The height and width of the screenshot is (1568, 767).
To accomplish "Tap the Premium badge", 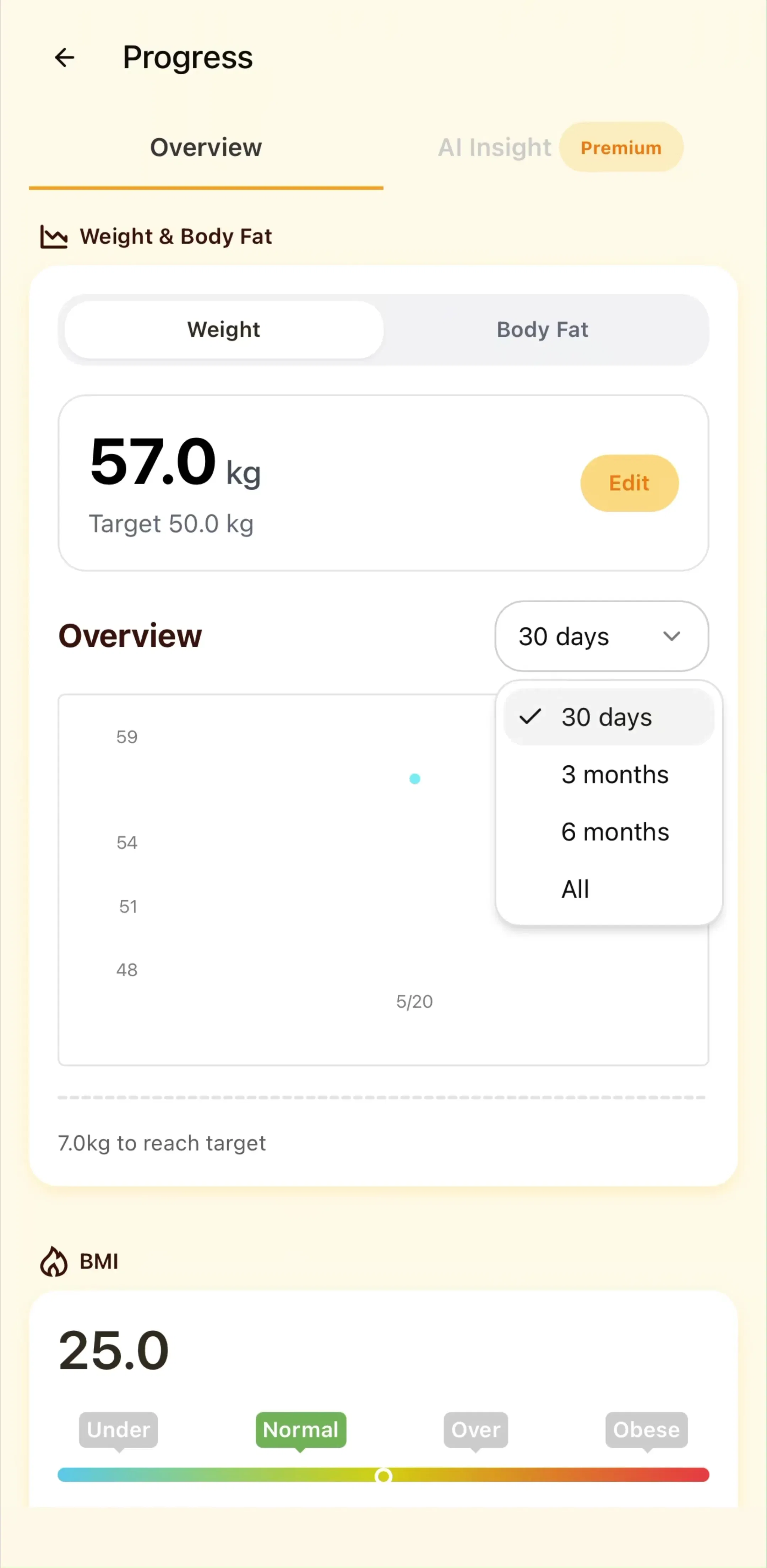I will point(621,147).
